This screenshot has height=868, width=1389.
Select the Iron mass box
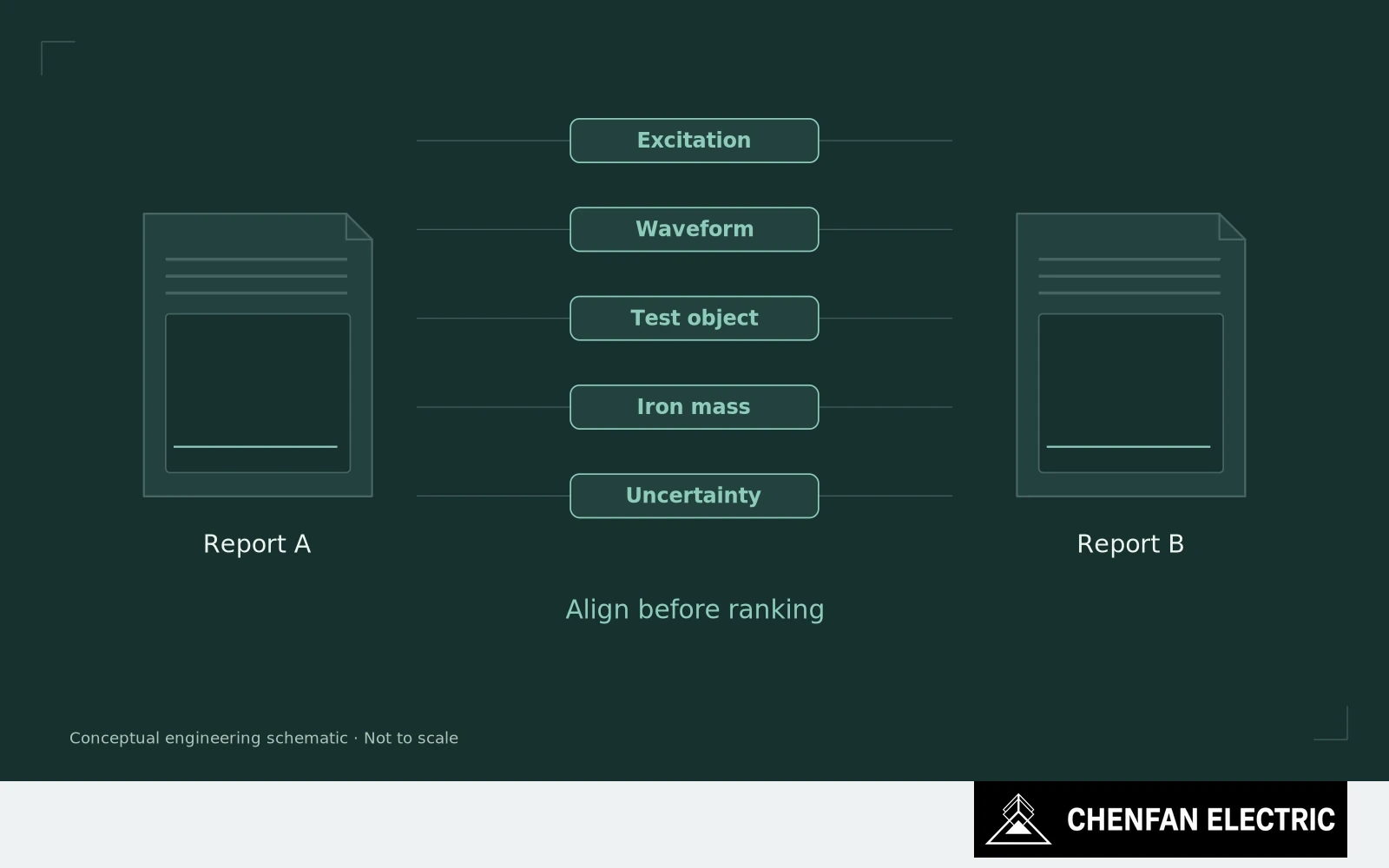point(694,407)
